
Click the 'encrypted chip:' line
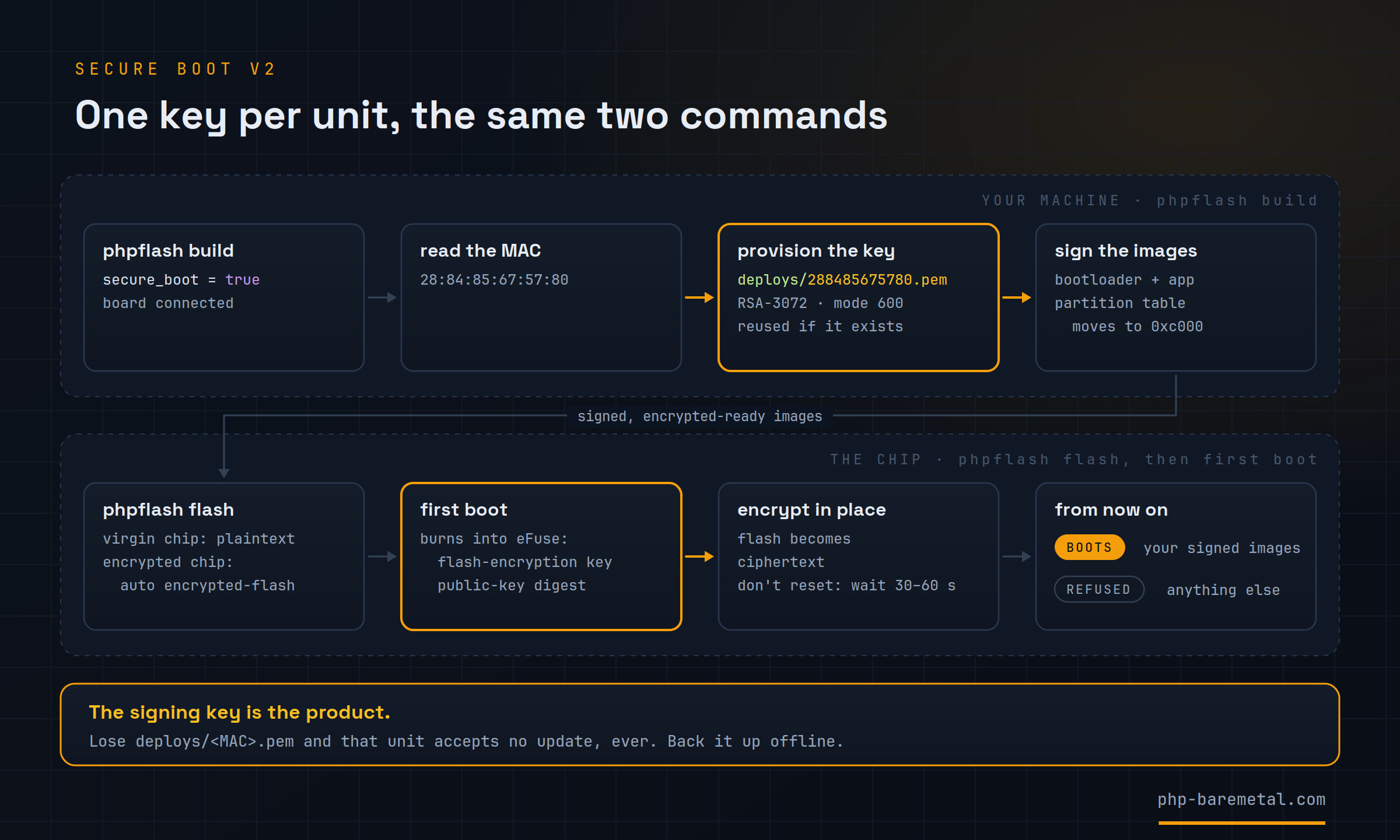point(168,562)
